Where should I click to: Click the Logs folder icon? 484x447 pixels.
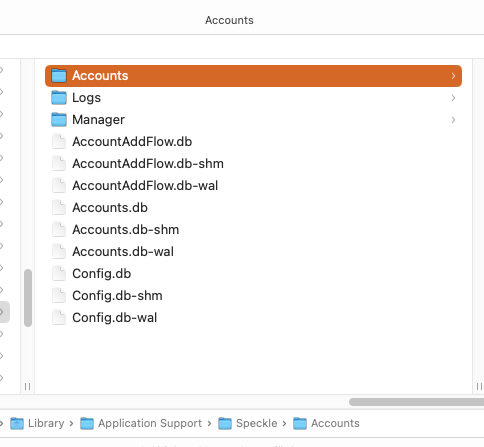click(x=59, y=98)
